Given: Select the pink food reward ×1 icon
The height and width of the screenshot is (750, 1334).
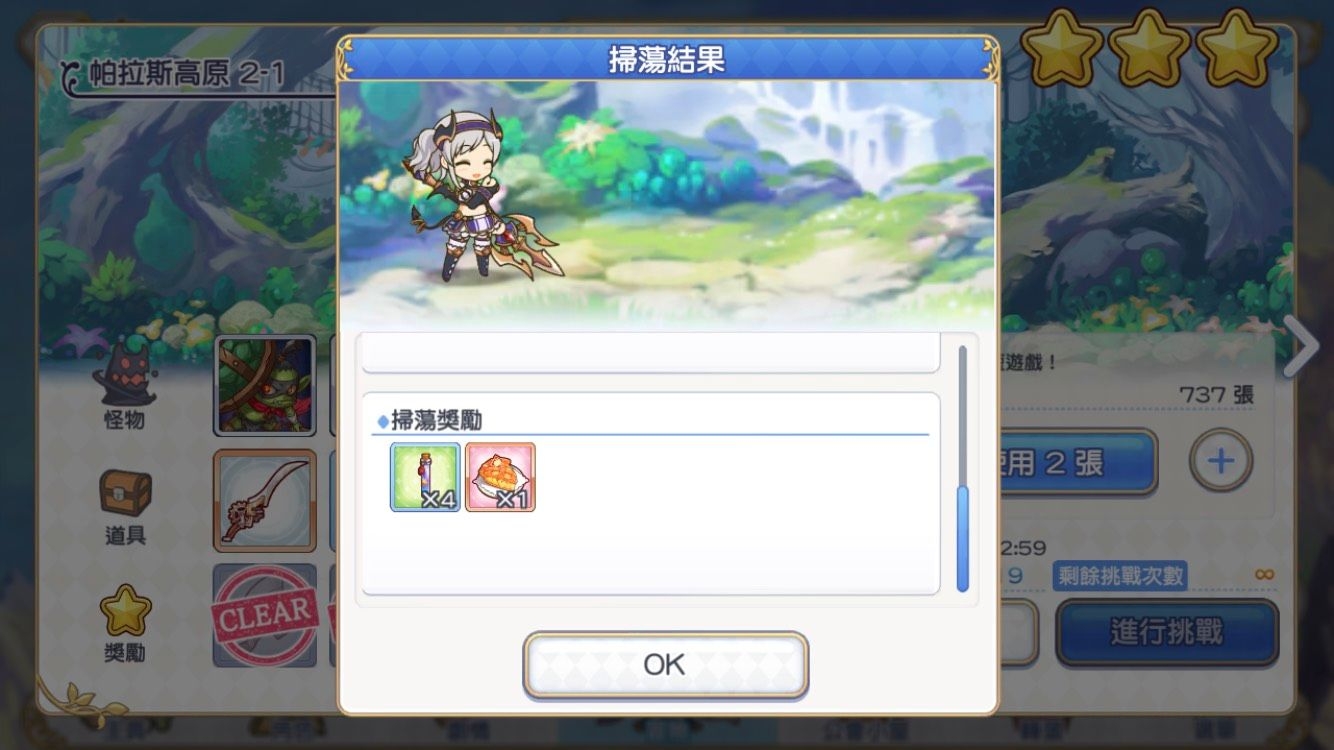Looking at the screenshot, I should click(x=500, y=477).
